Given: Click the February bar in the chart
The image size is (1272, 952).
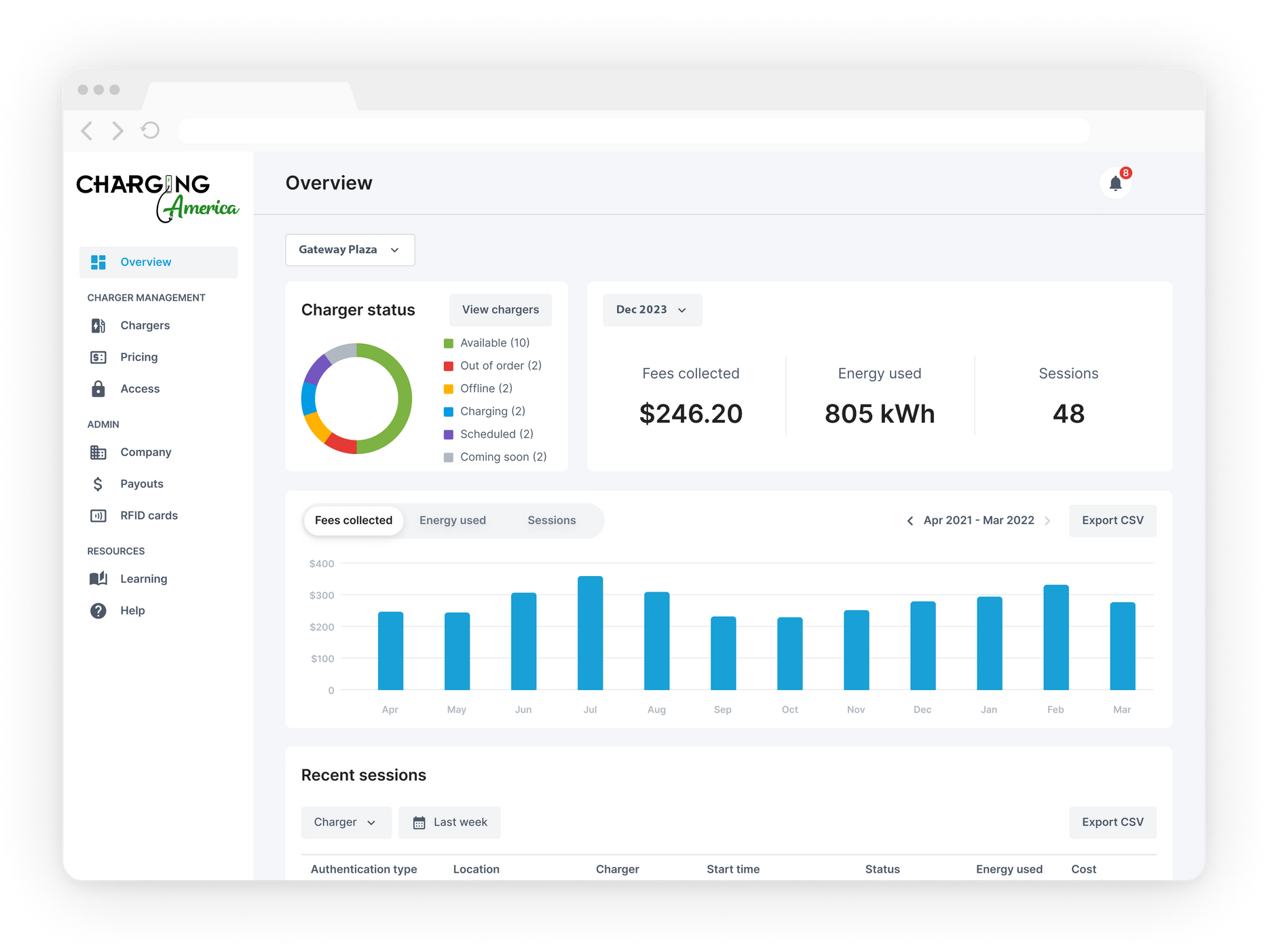Looking at the screenshot, I should tap(1056, 637).
